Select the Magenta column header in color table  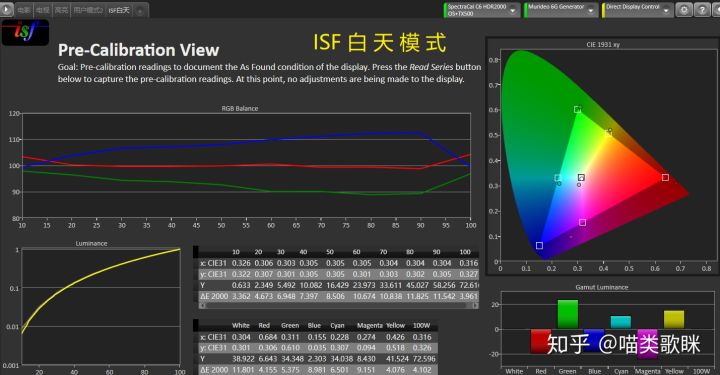(370, 325)
